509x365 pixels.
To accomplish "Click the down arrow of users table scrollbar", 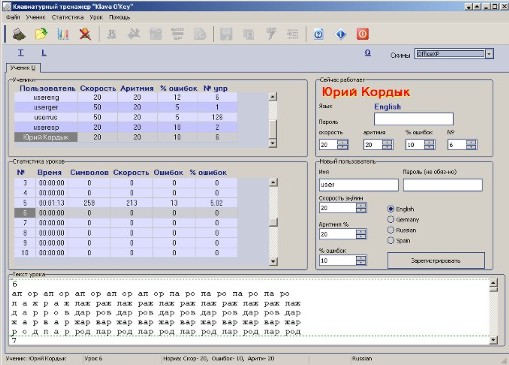I will [273, 143].
